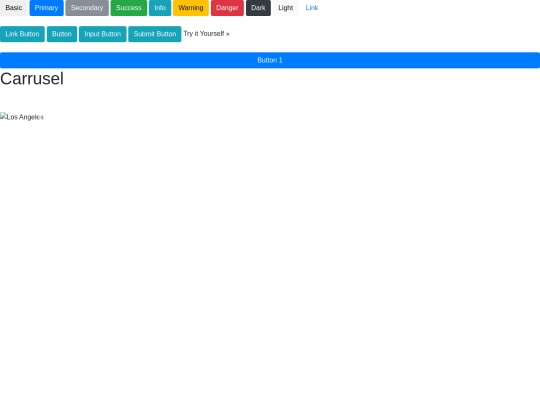Image resolution: width=540 pixels, height=405 pixels.
Task: Click the broken Los Angeles carousel image
Action: coord(22,117)
